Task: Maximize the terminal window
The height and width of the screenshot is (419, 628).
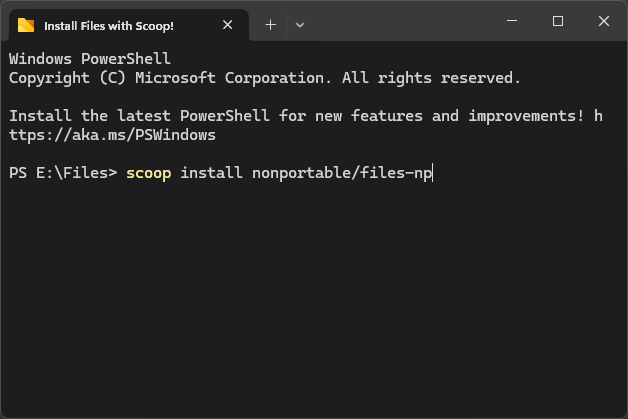Action: 558,21
